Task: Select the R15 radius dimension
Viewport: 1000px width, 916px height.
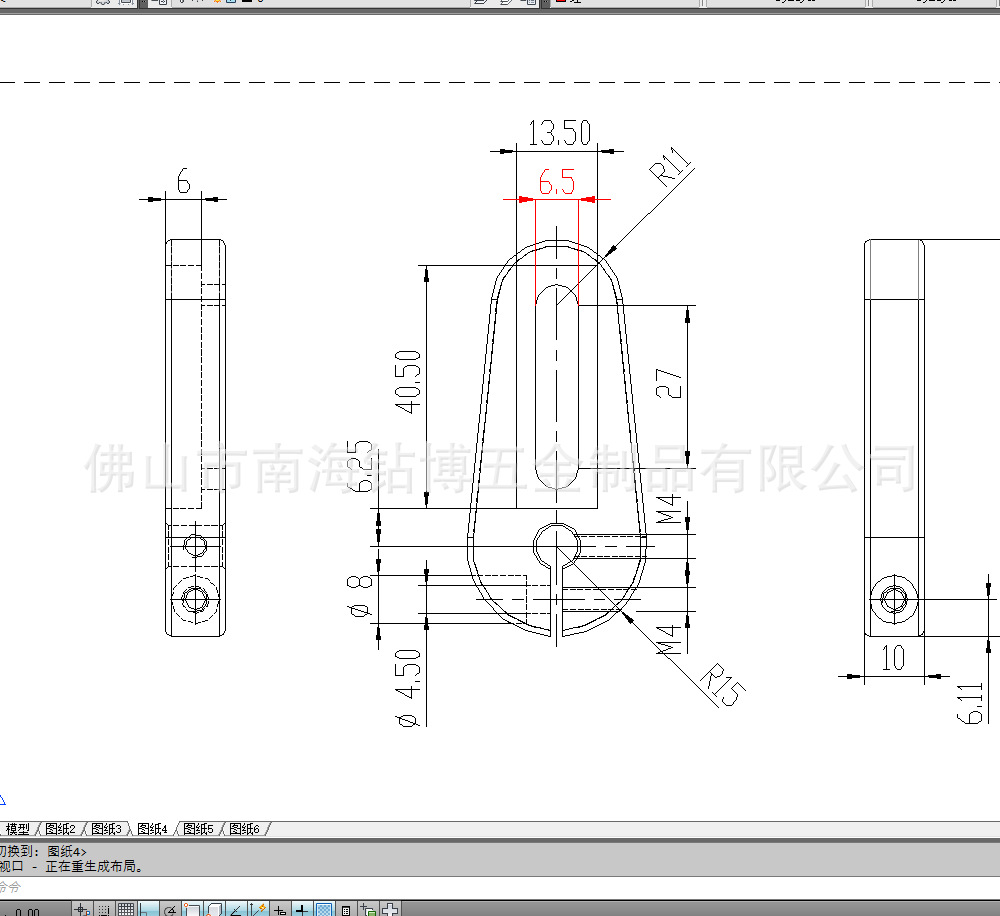Action: [723, 684]
